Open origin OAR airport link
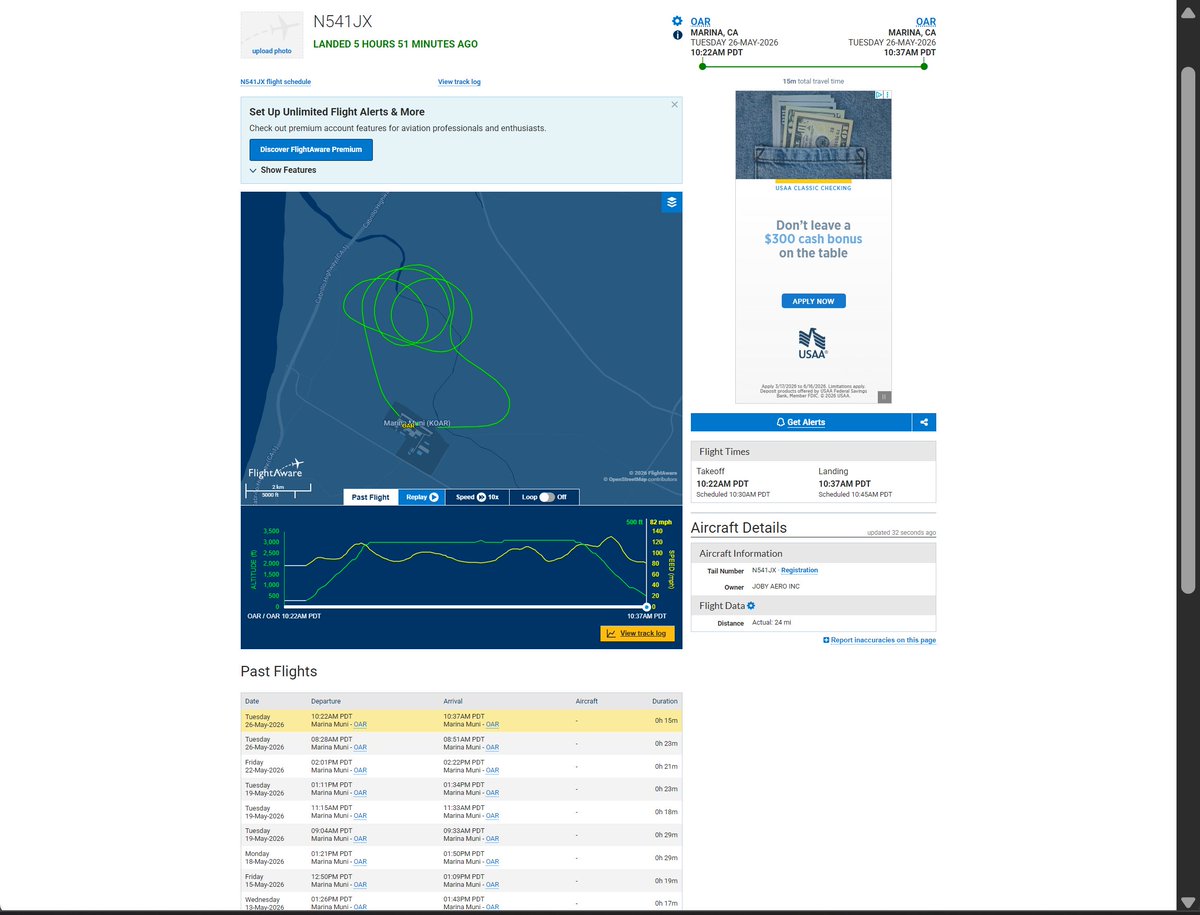Viewport: 1200px width, 915px height. tap(699, 21)
